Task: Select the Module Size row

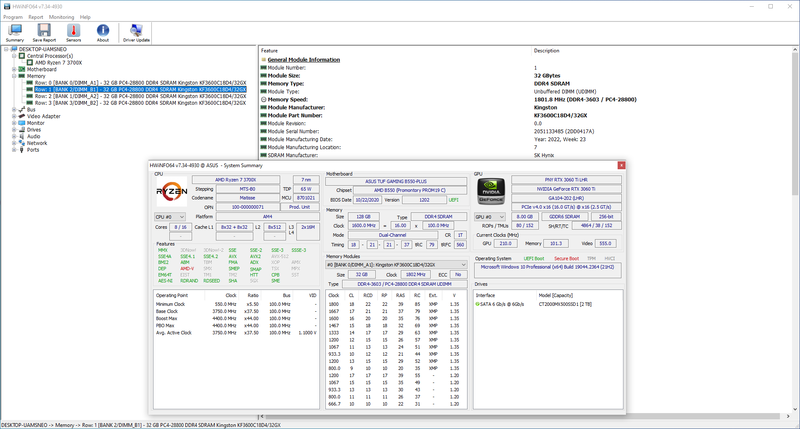Action: tap(526, 75)
